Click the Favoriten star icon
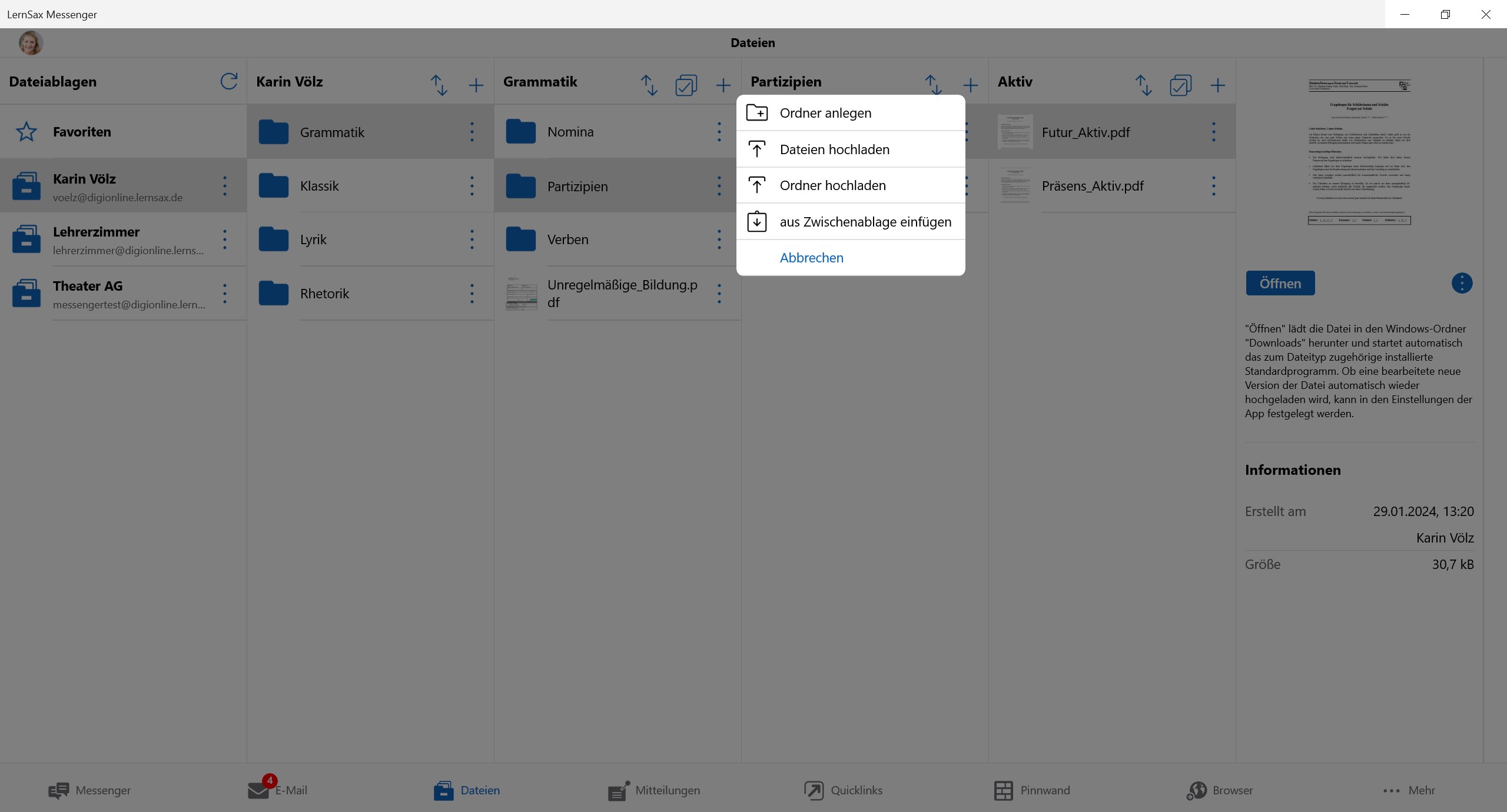This screenshot has width=1507, height=812. pos(26,132)
